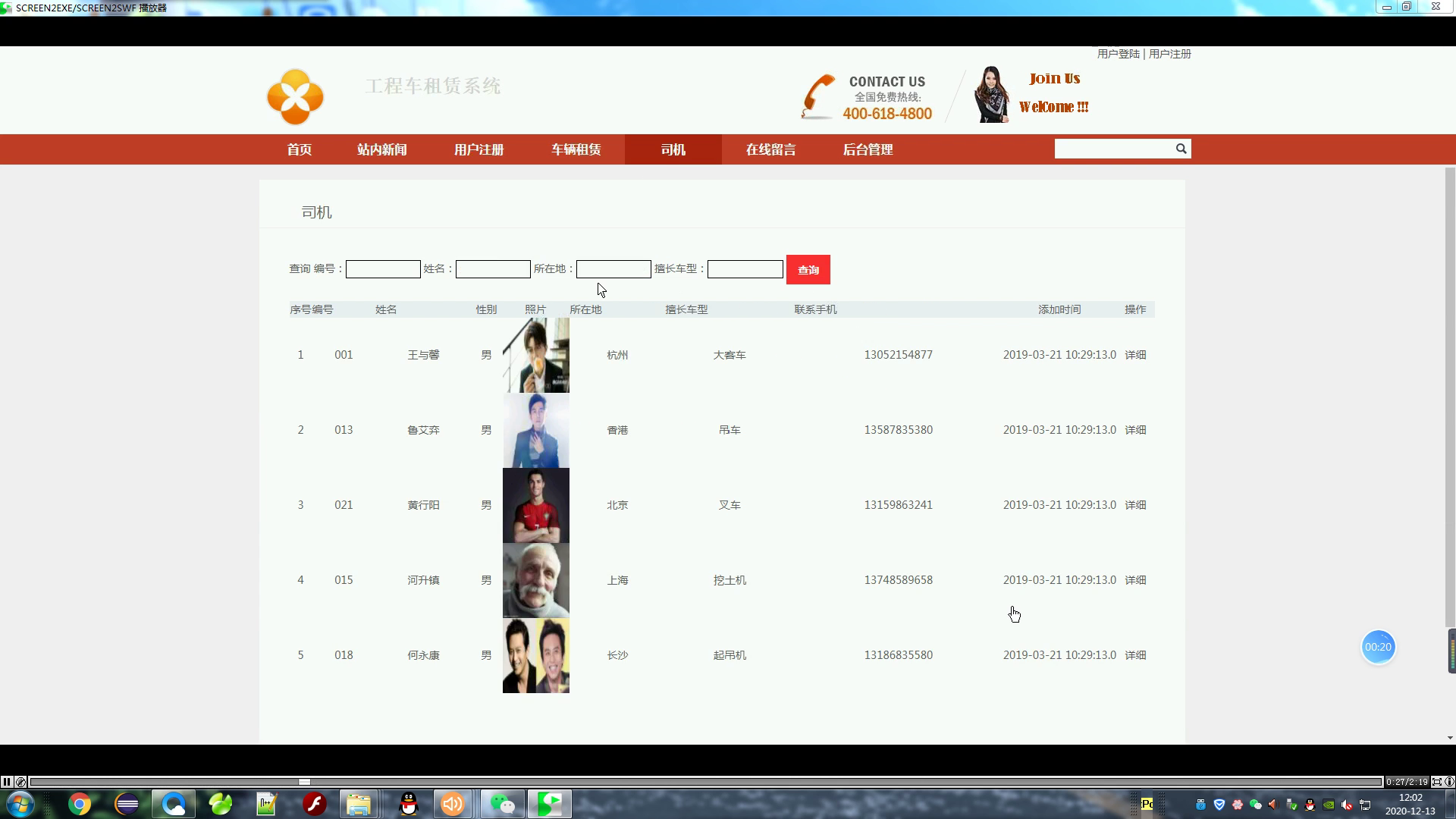Open 用户注册 in the red navigation bar
This screenshot has height=819, width=1456.
pos(479,149)
